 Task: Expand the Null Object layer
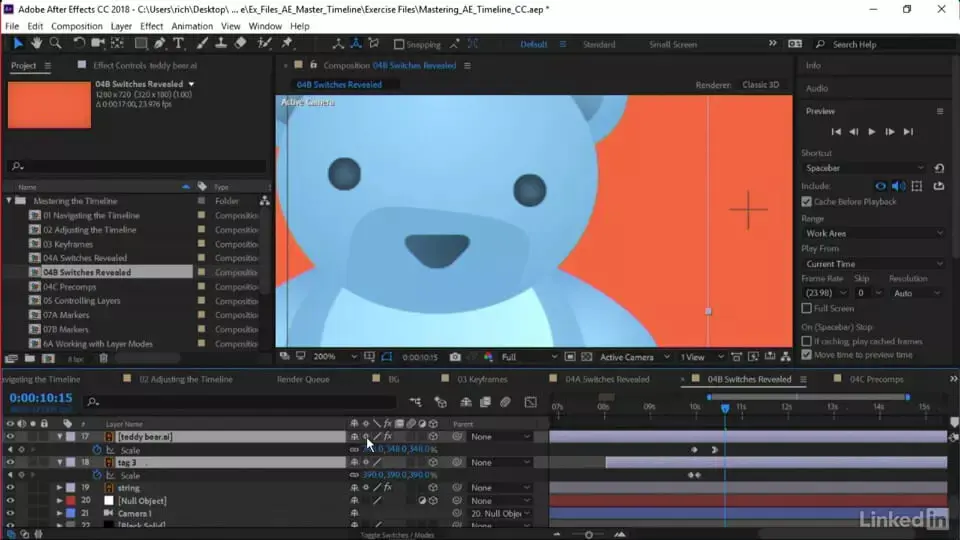[59, 501]
